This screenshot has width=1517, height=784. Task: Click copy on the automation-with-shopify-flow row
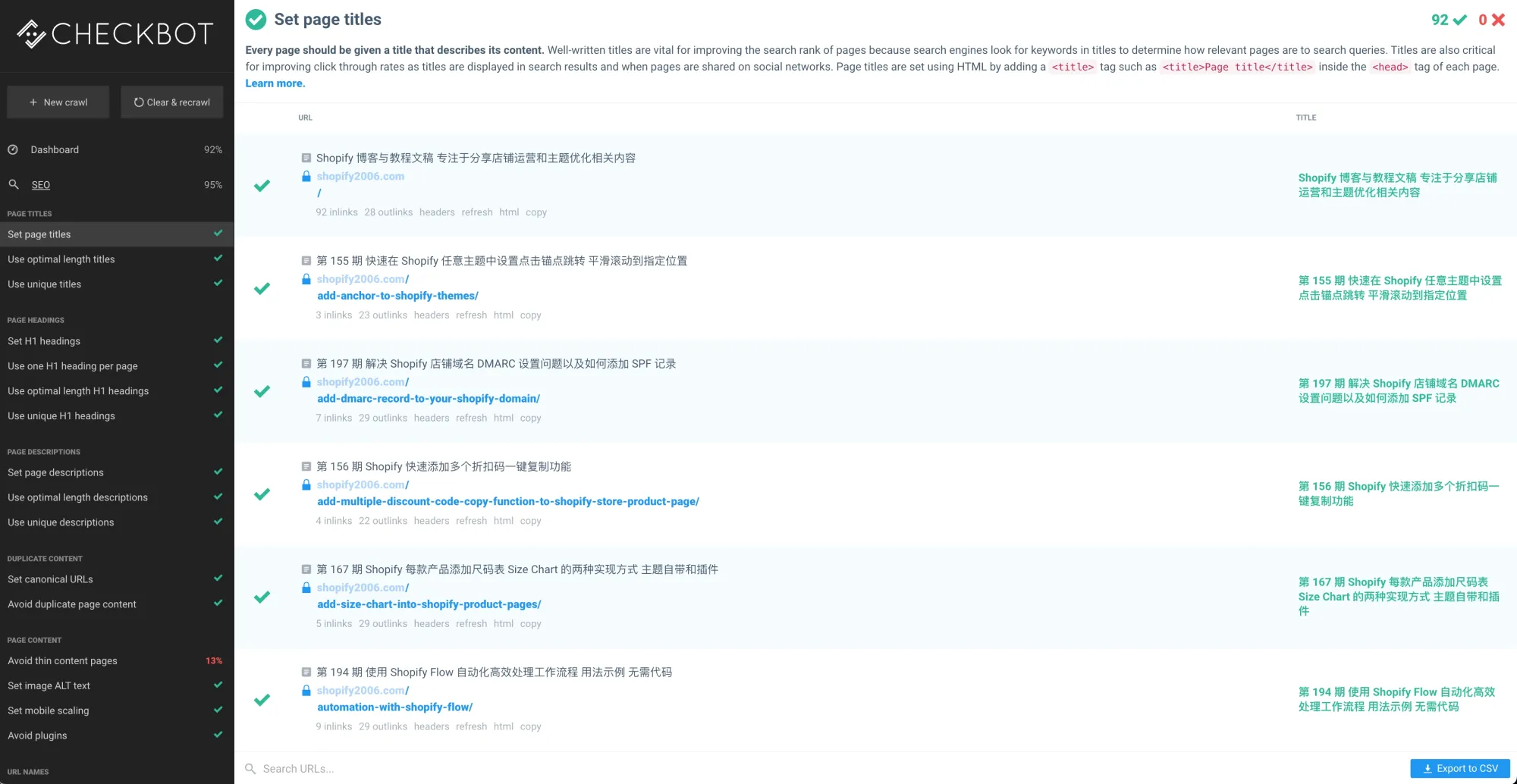point(530,726)
